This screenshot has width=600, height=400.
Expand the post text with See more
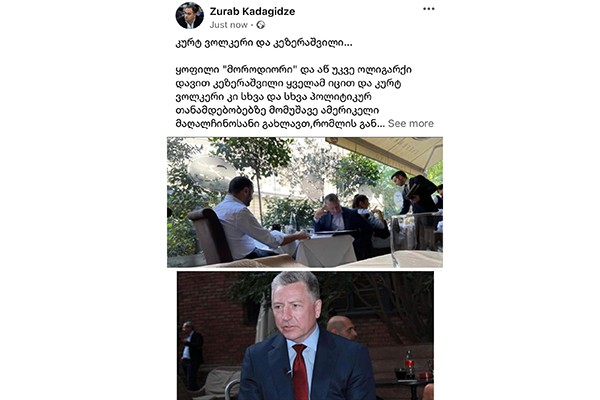[411, 123]
